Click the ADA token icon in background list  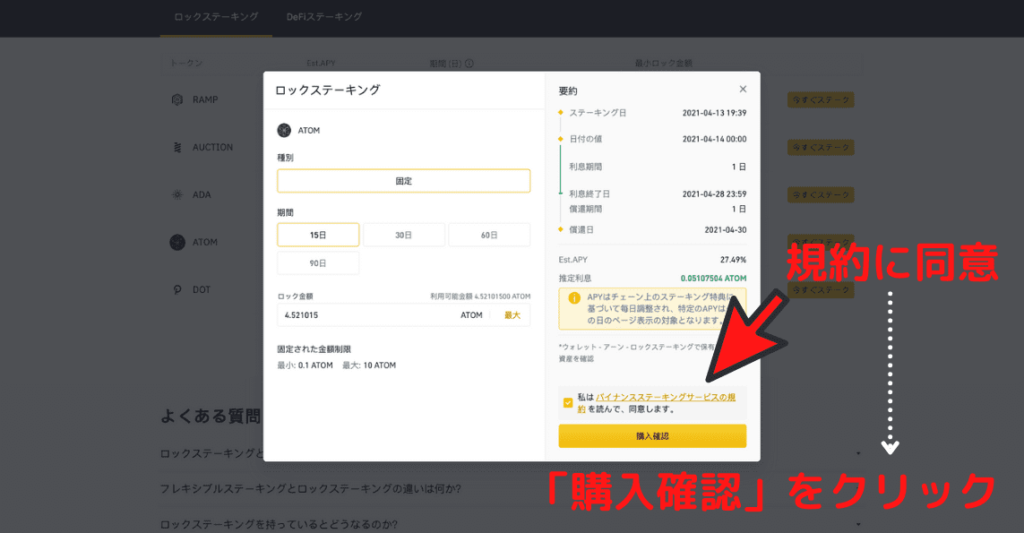[x=177, y=195]
